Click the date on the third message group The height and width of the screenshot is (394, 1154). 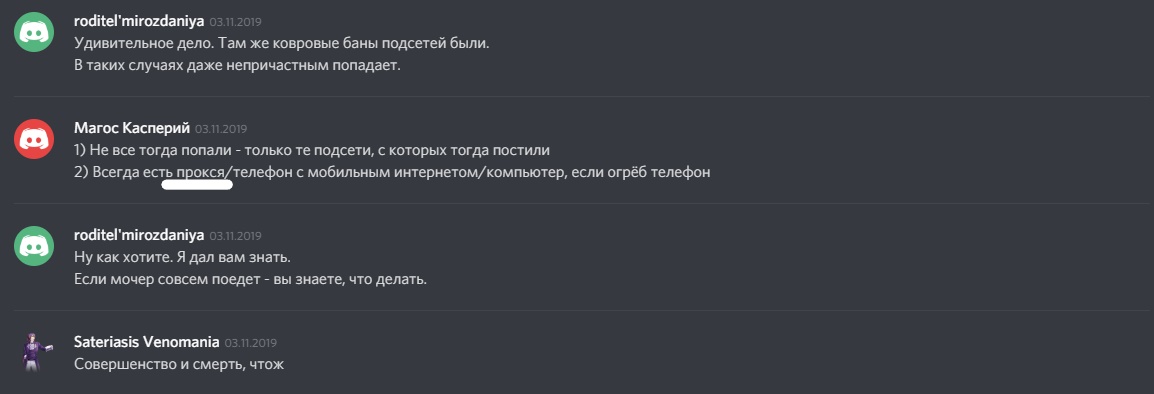click(236, 236)
